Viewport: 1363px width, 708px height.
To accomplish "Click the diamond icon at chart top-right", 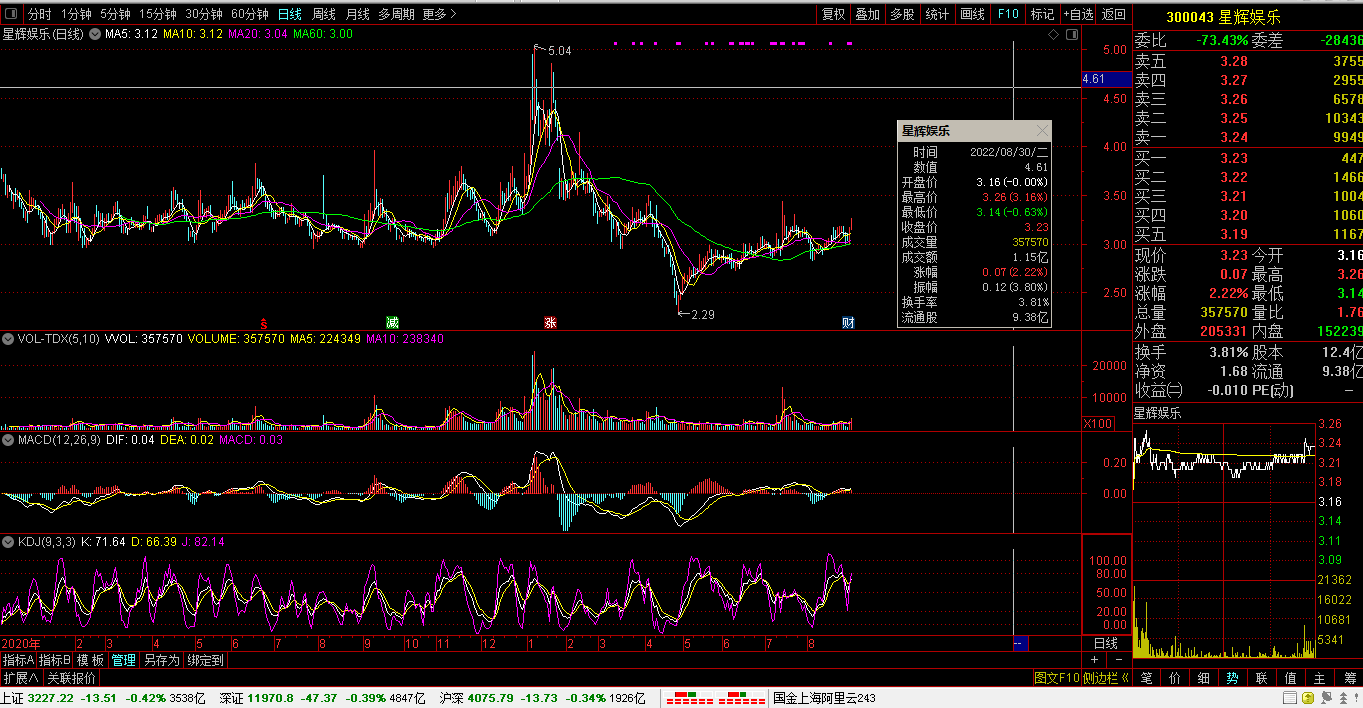I will tap(1053, 35).
